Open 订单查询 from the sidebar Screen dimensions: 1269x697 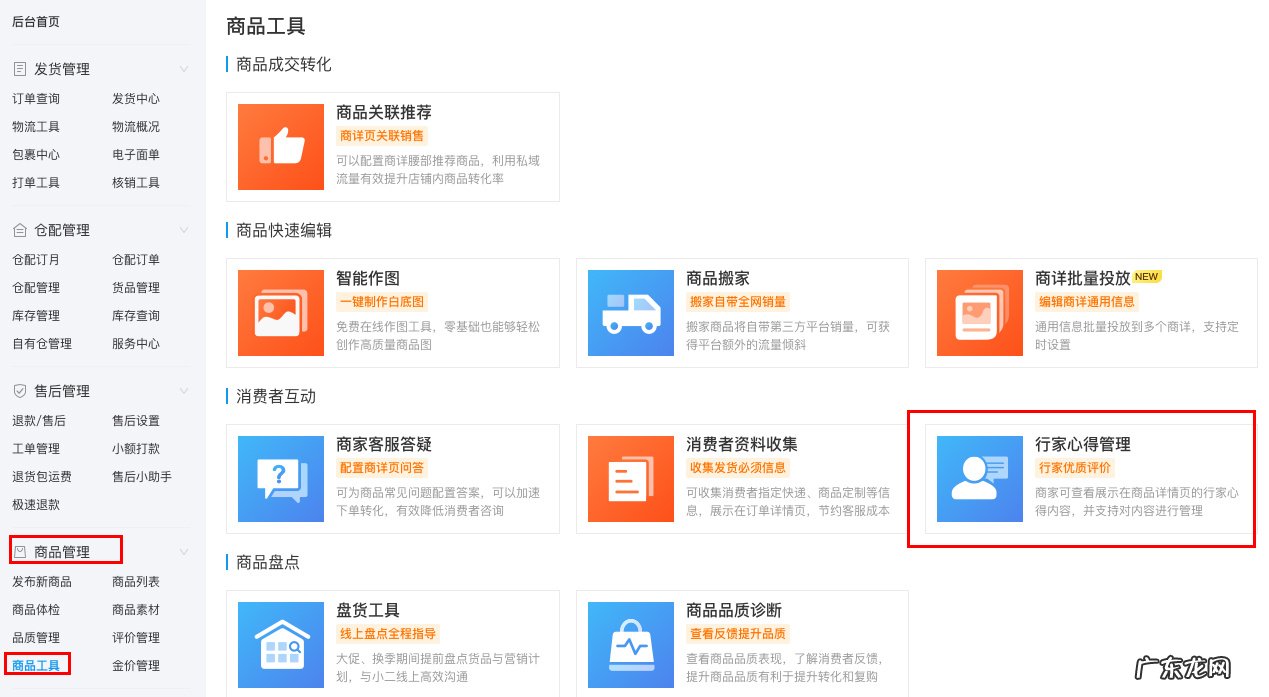point(36,98)
